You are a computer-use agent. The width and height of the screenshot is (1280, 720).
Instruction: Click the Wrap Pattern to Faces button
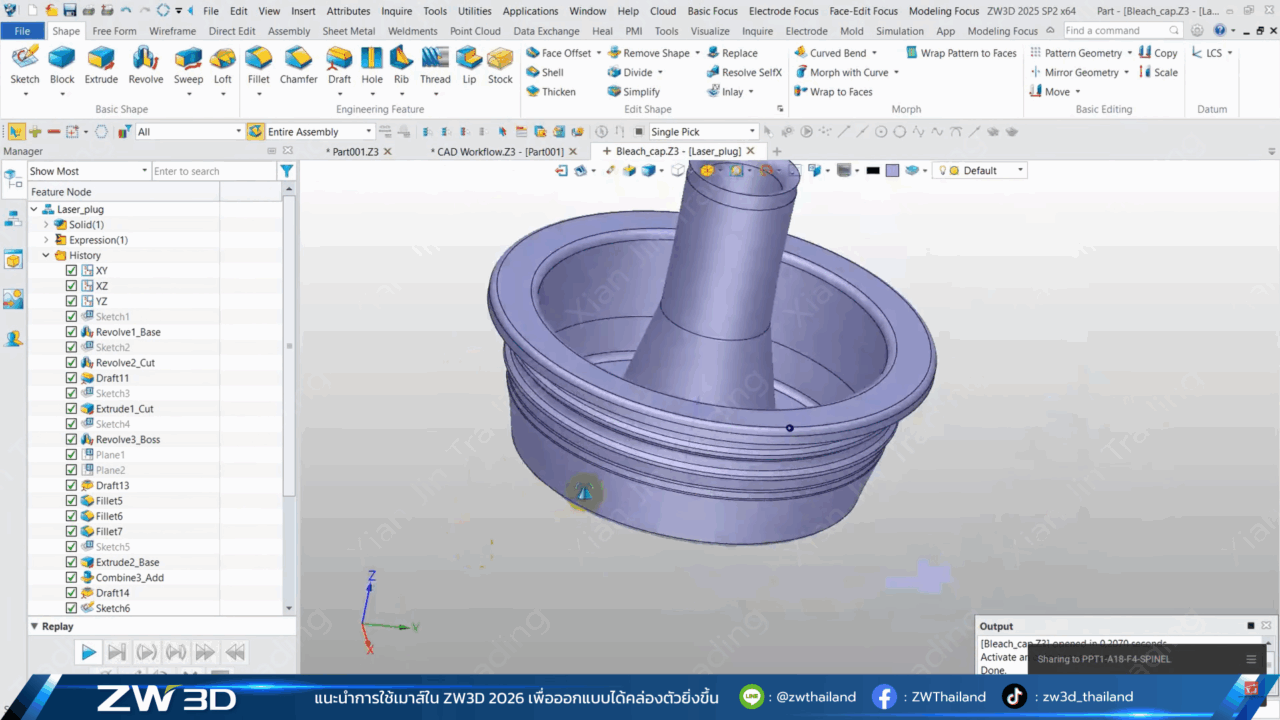pos(961,53)
